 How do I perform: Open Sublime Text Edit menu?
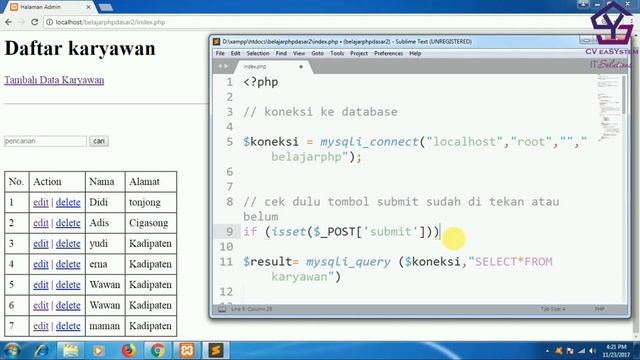coord(236,53)
